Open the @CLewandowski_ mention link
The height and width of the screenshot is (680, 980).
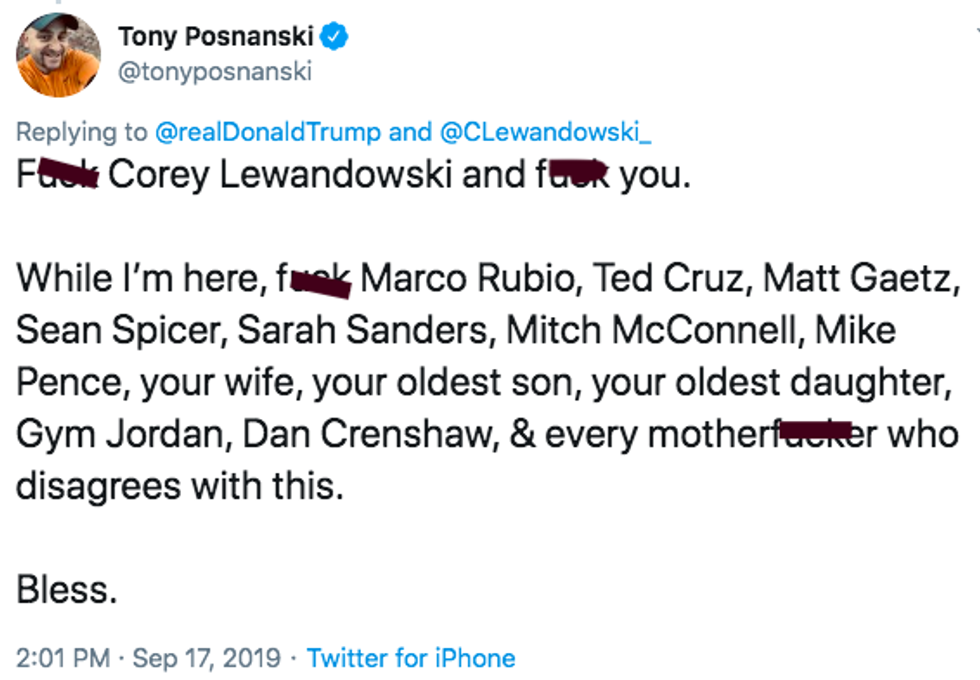pos(546,132)
